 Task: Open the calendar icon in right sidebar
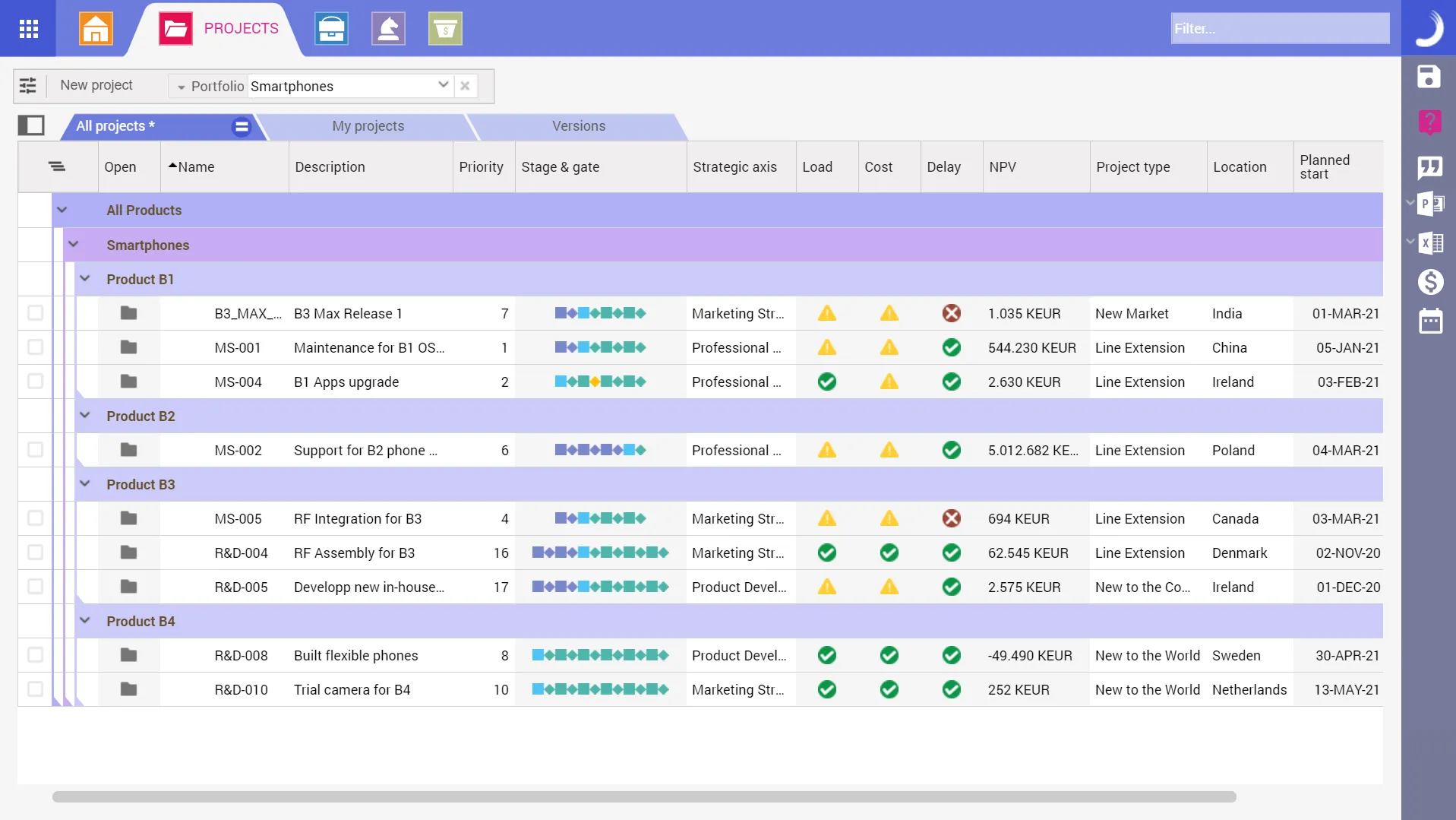(x=1430, y=321)
